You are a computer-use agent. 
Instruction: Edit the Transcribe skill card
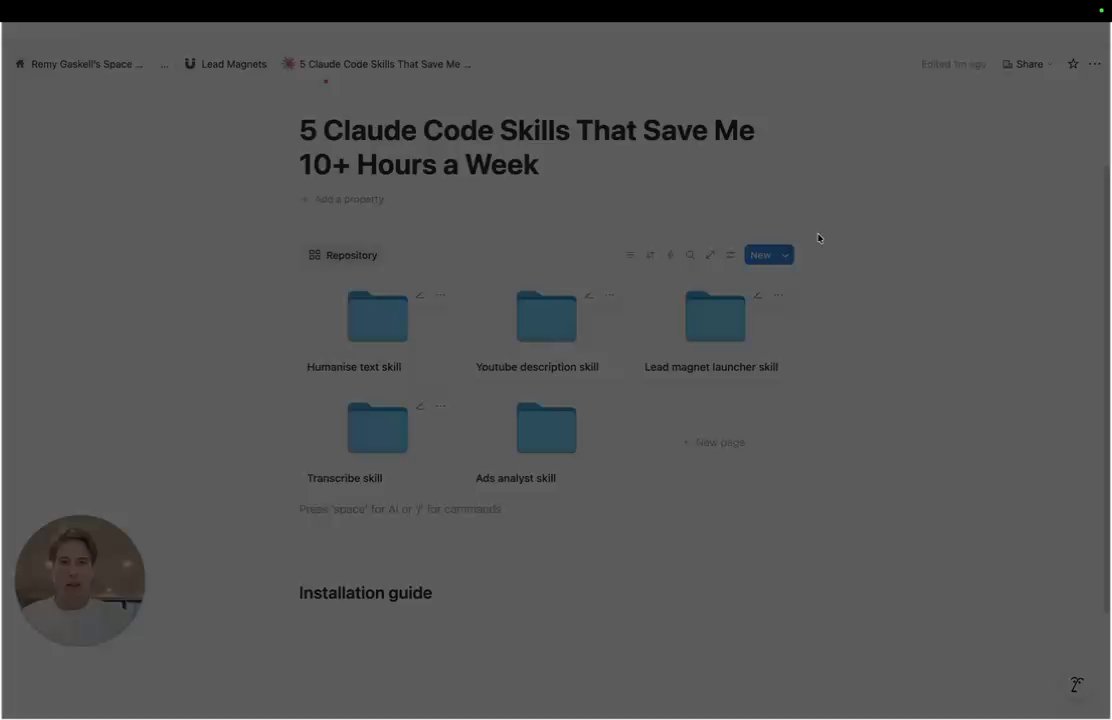[x=420, y=406]
